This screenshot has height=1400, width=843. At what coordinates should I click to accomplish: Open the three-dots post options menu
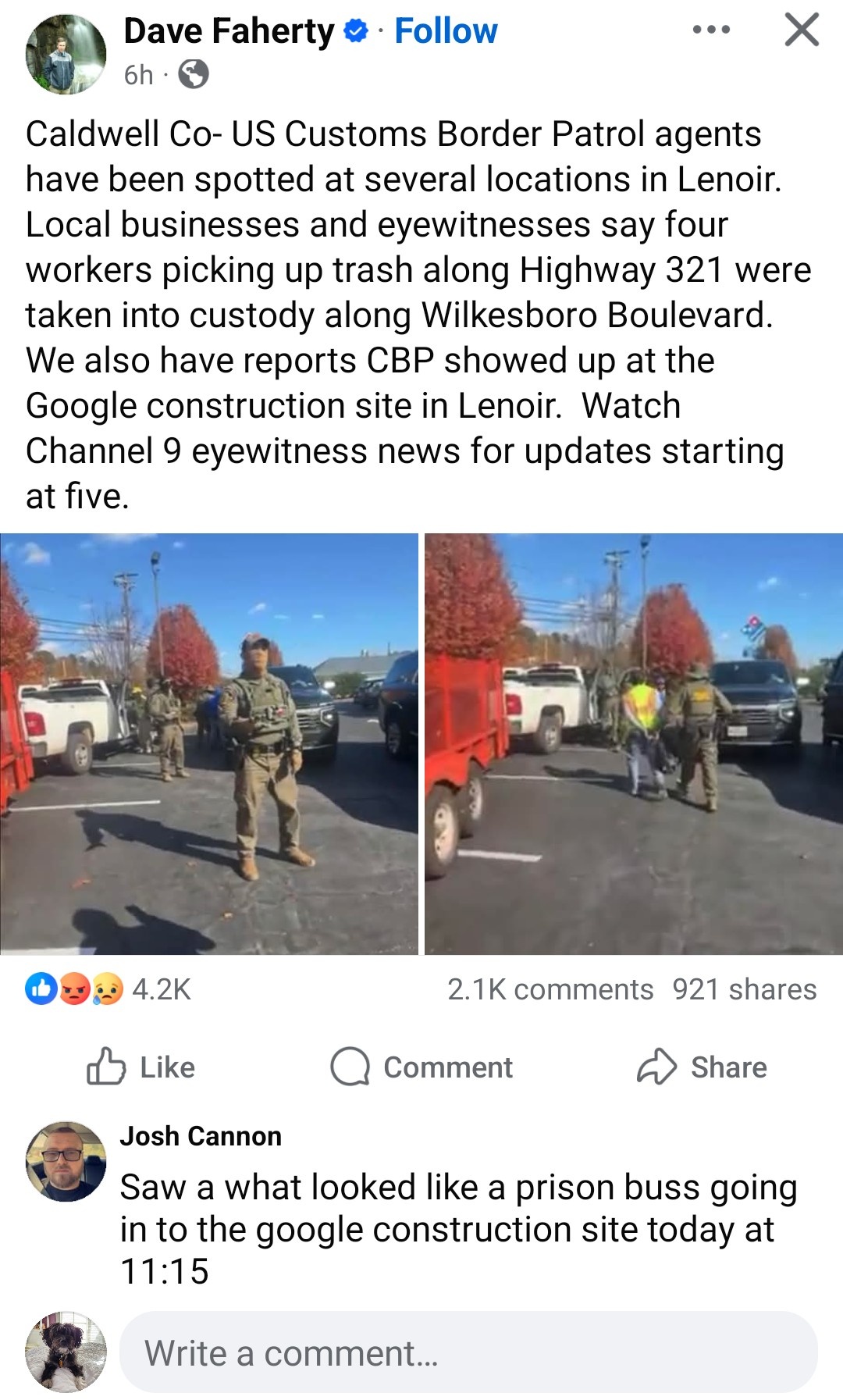[711, 30]
